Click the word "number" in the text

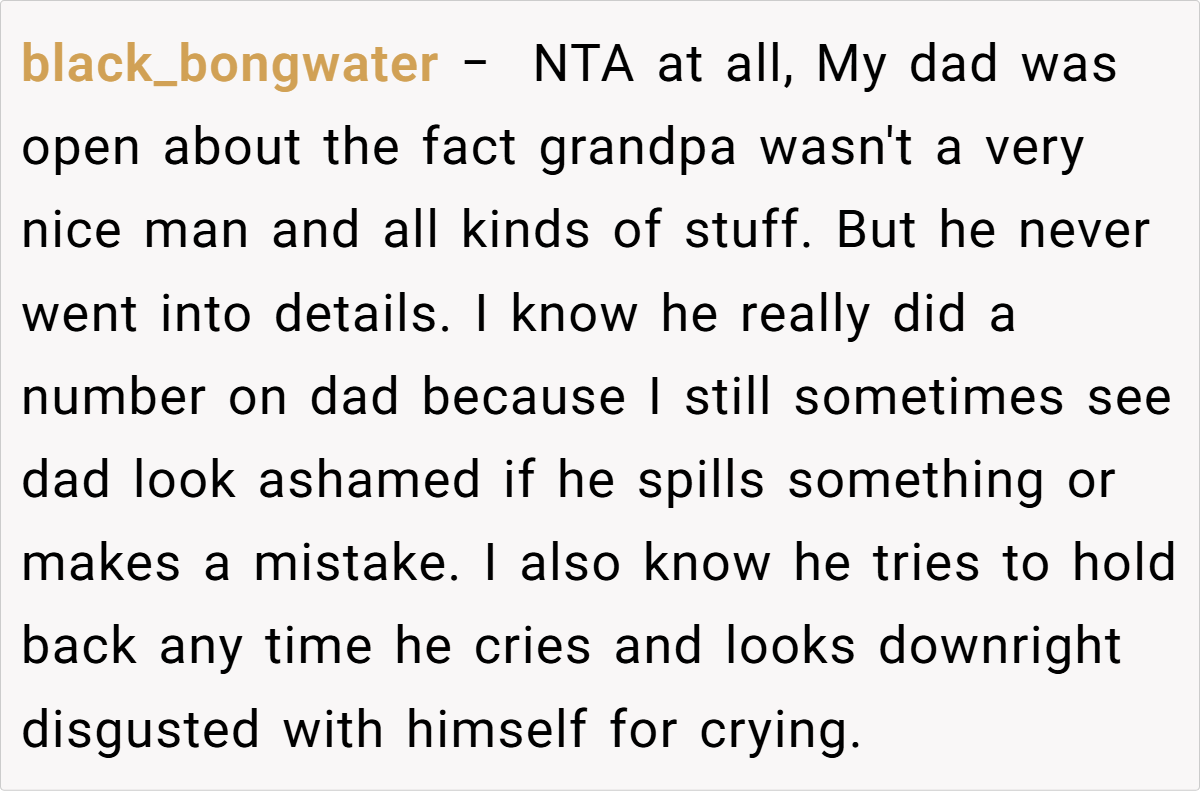[114, 398]
